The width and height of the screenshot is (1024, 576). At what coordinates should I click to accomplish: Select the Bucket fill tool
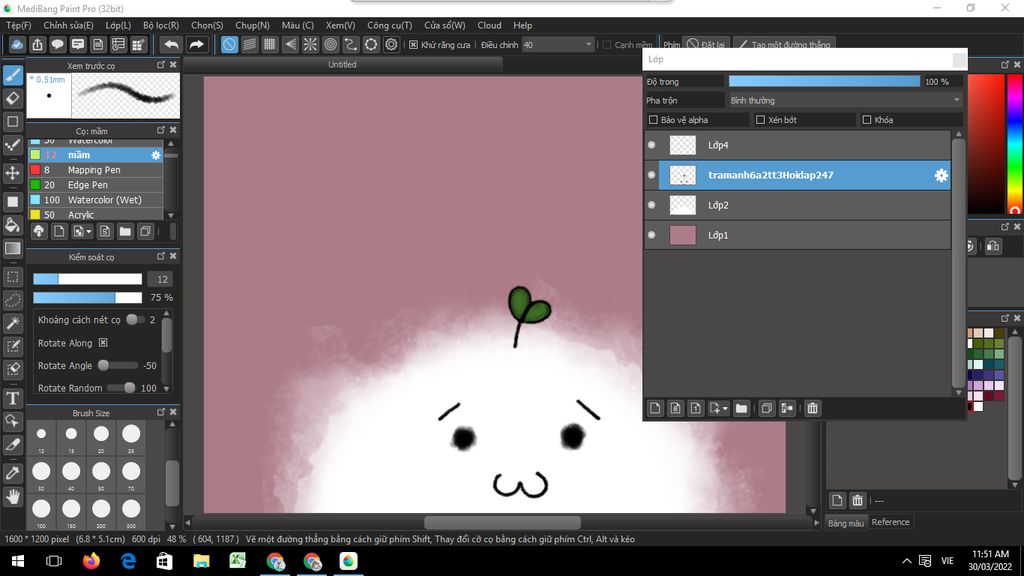click(x=12, y=225)
